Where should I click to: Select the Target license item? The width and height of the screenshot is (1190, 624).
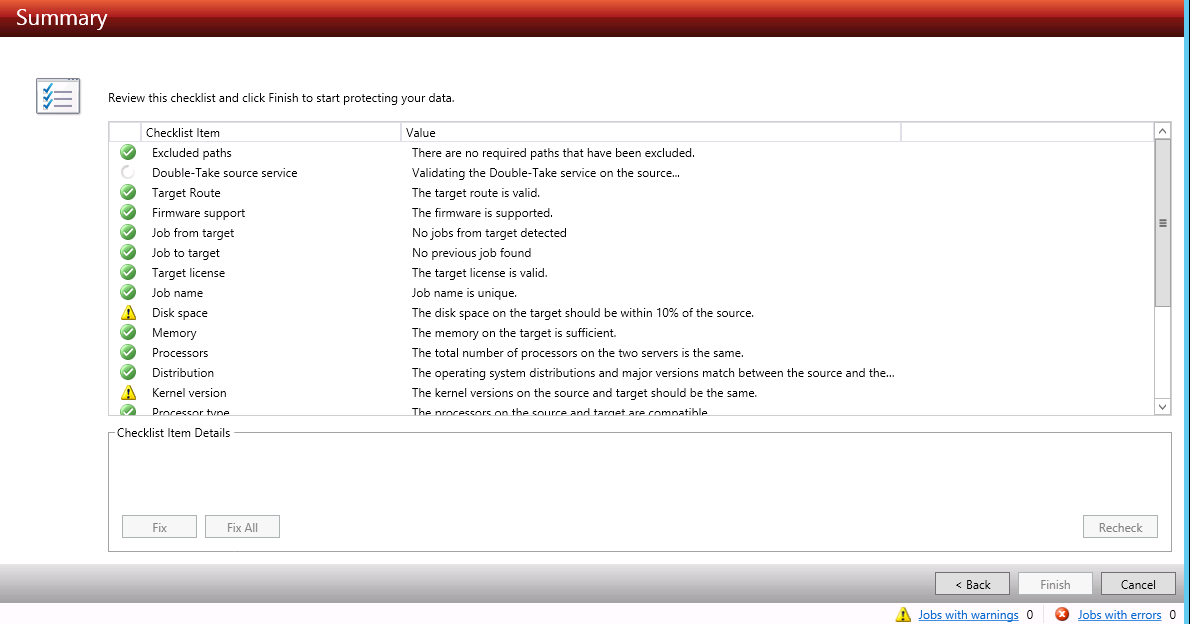click(x=631, y=273)
